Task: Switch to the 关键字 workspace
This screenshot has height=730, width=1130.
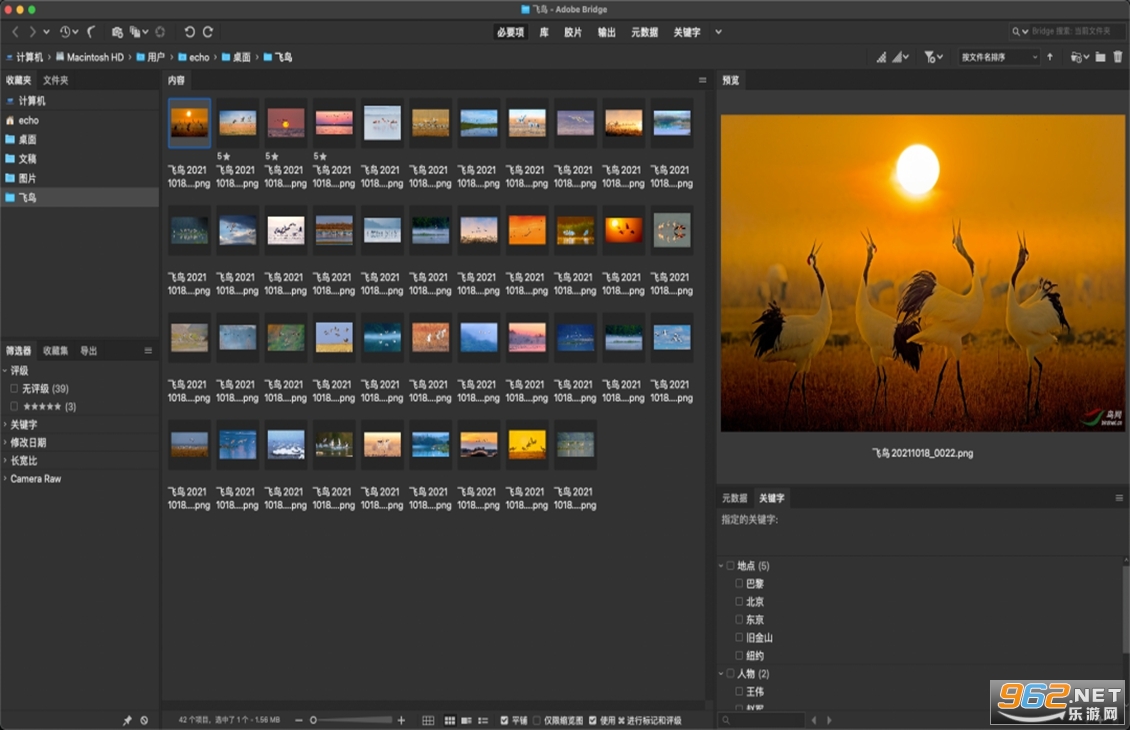Action: 687,32
